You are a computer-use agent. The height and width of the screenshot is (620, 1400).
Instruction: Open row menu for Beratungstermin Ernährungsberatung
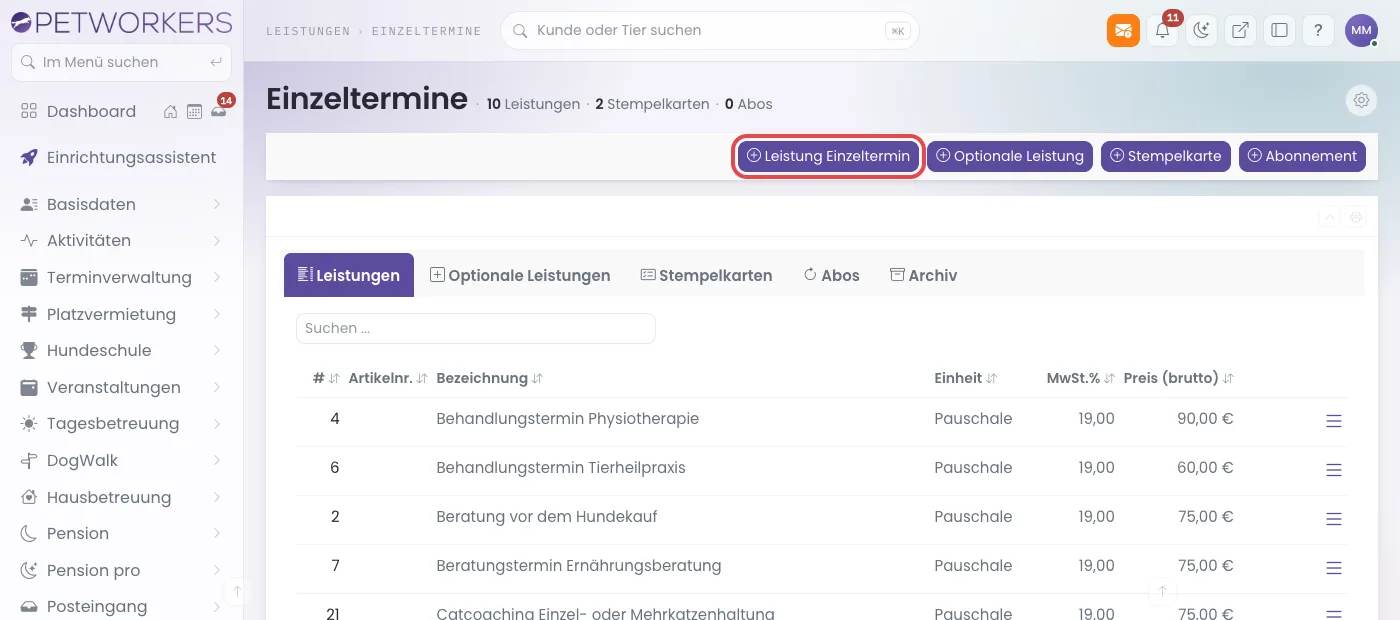[x=1333, y=568]
